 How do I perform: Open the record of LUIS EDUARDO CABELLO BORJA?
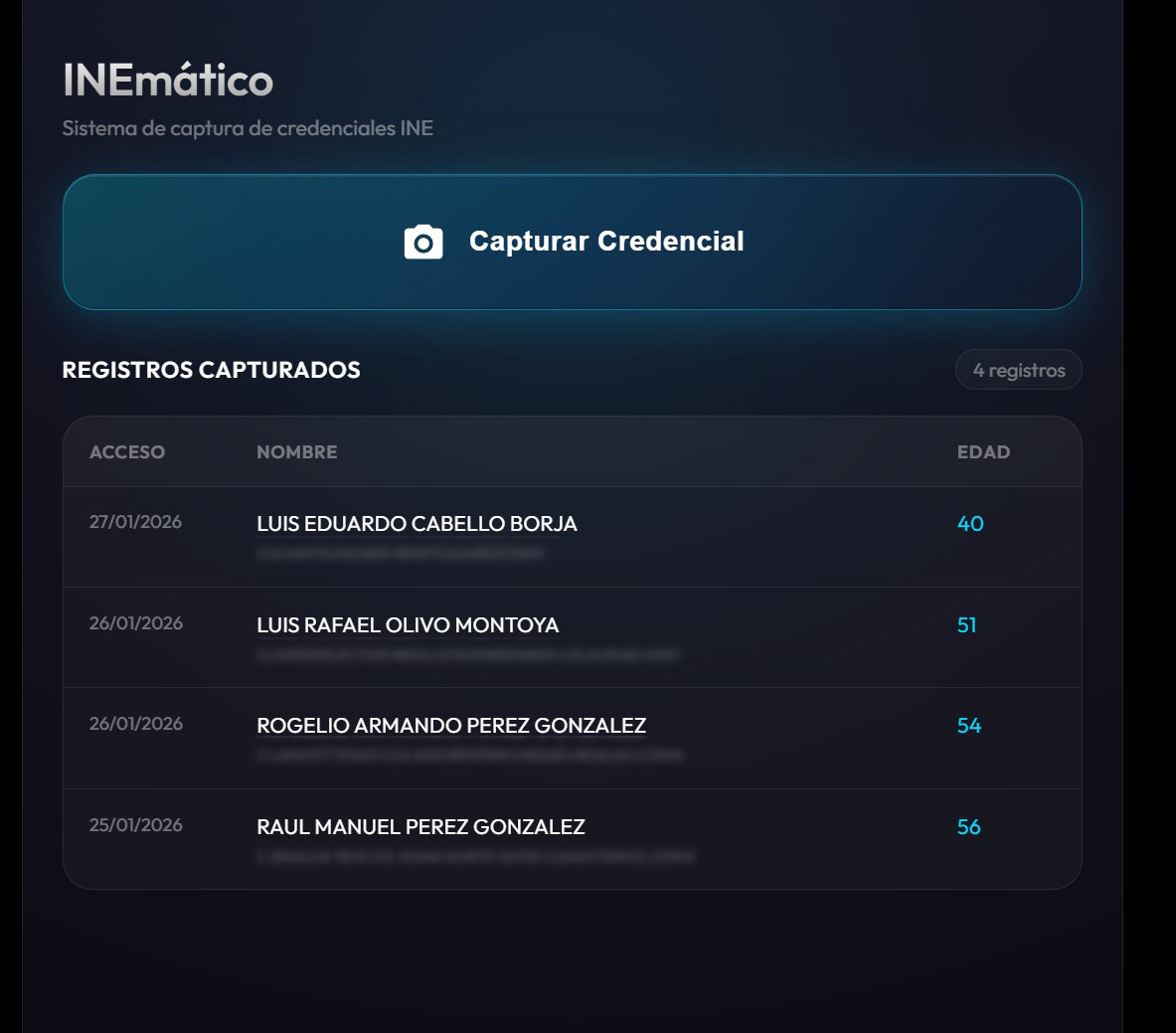pos(418,524)
